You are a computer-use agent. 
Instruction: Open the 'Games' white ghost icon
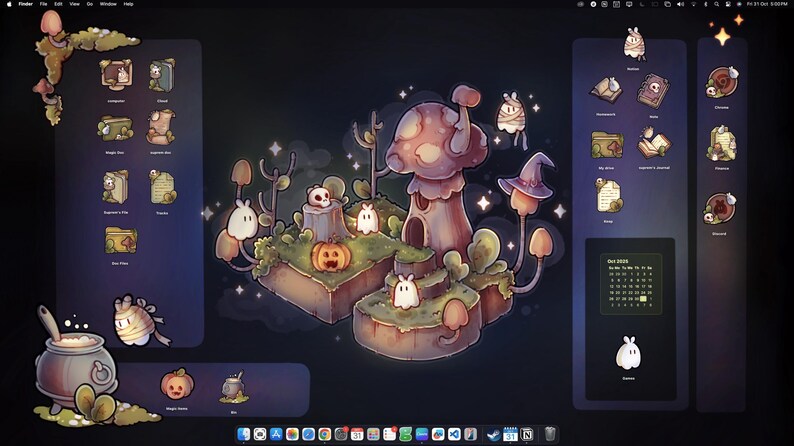628,353
